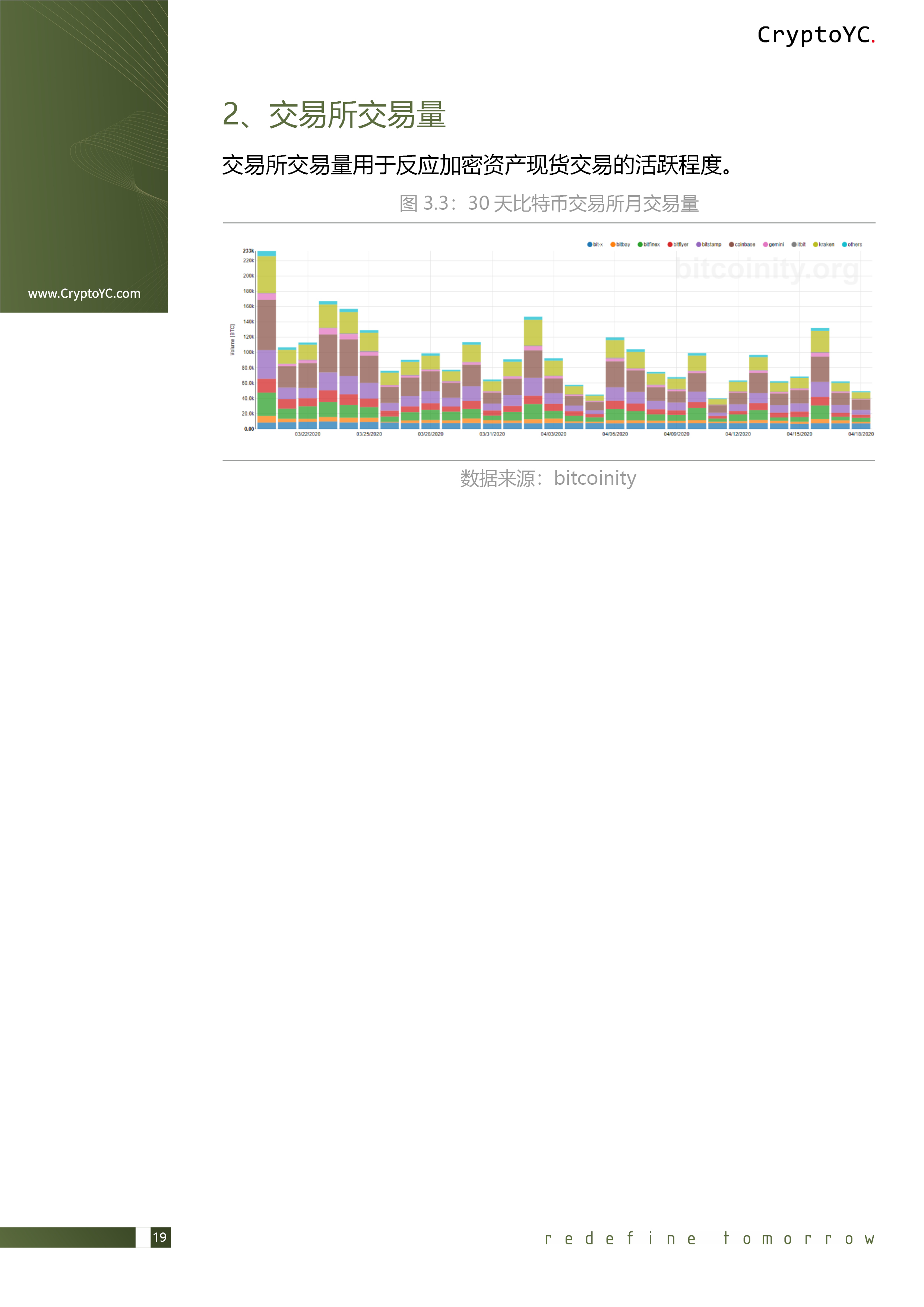Click the 04/12/2020 x-axis date label
This screenshot has width=924, height=1307.
click(x=738, y=434)
